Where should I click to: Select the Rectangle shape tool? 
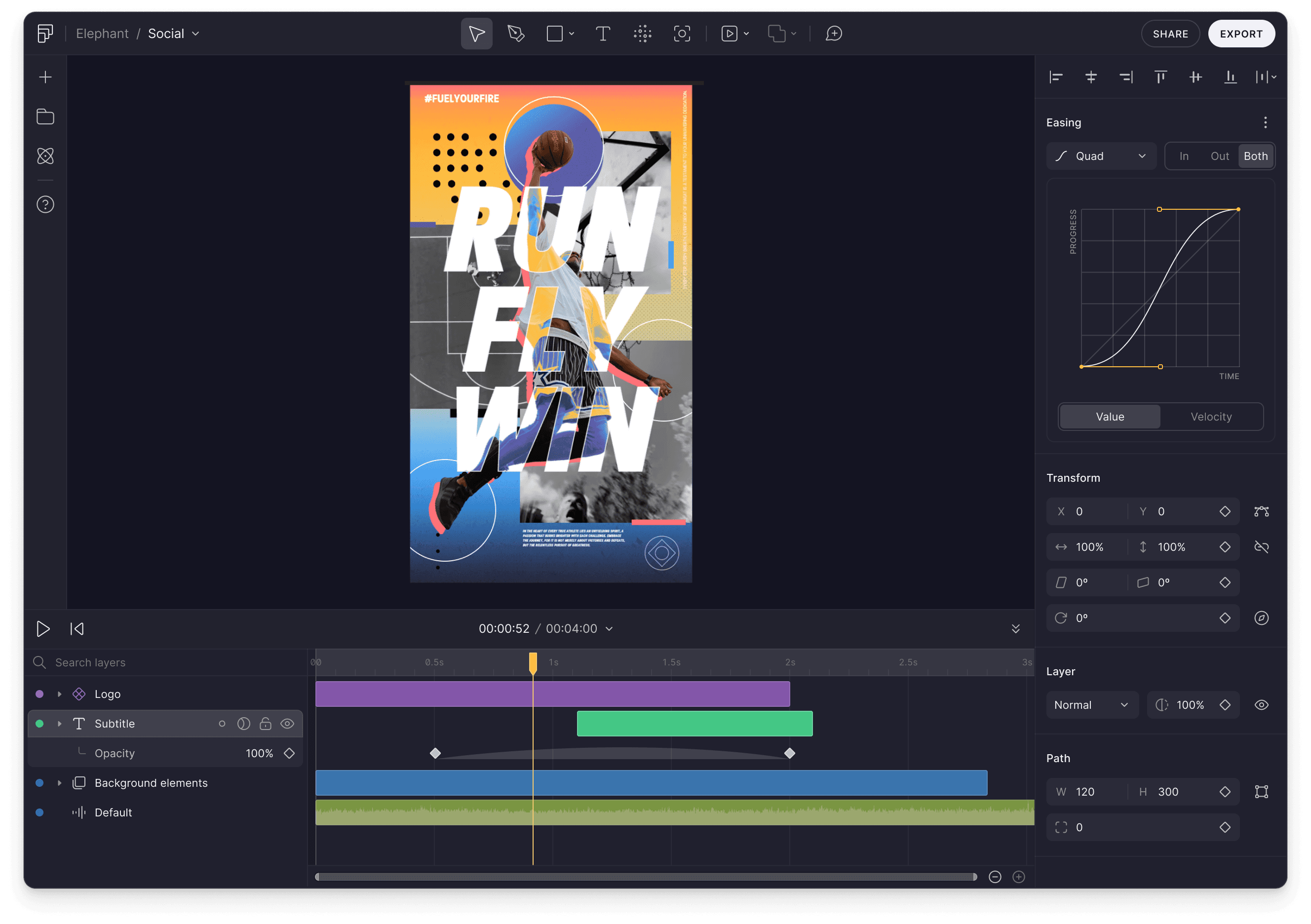(554, 34)
